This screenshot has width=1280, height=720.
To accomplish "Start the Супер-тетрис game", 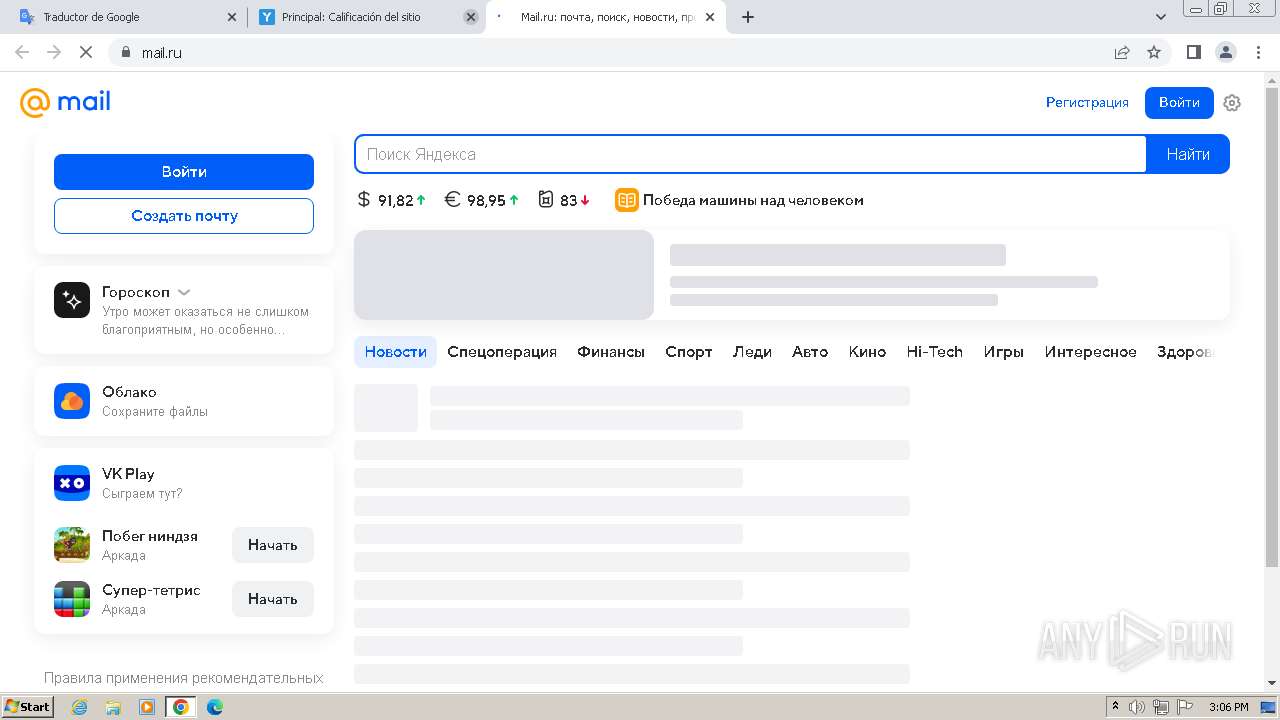I will [x=273, y=599].
